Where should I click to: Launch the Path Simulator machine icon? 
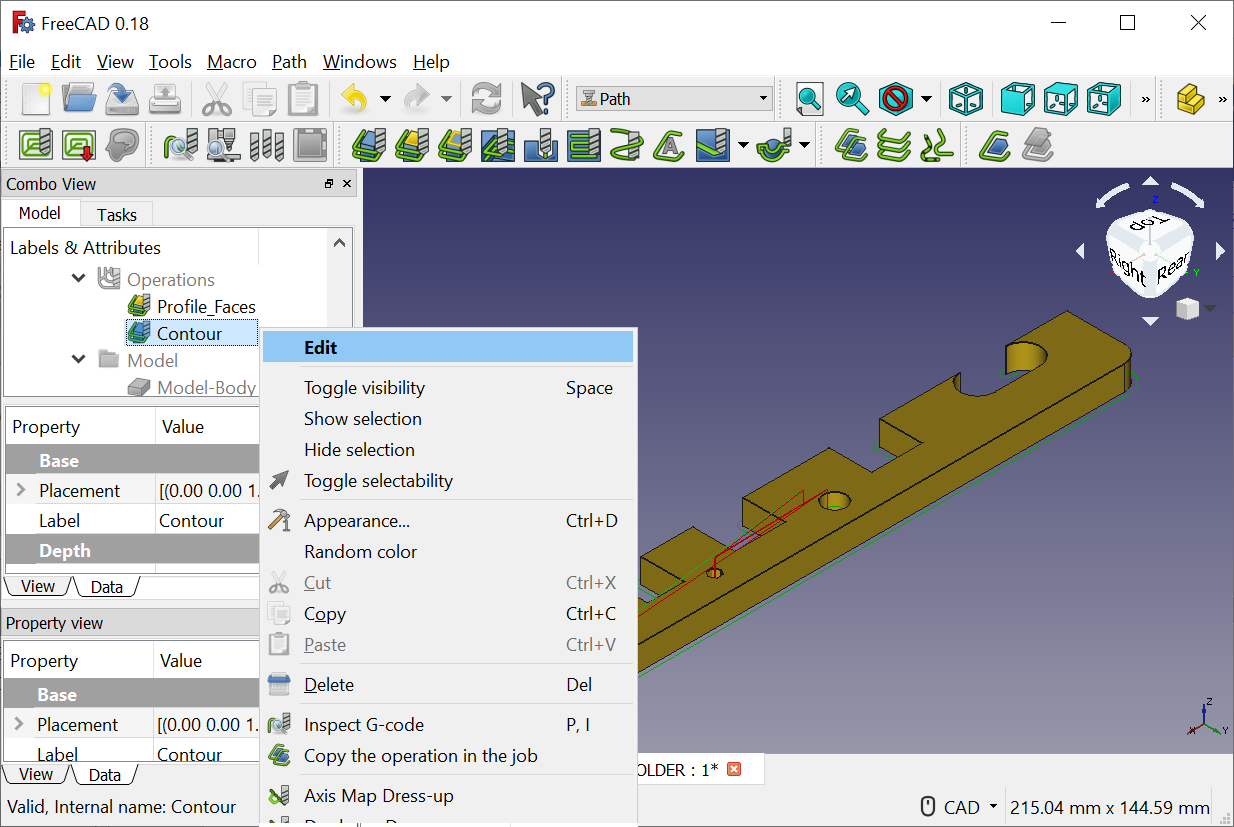pos(223,146)
